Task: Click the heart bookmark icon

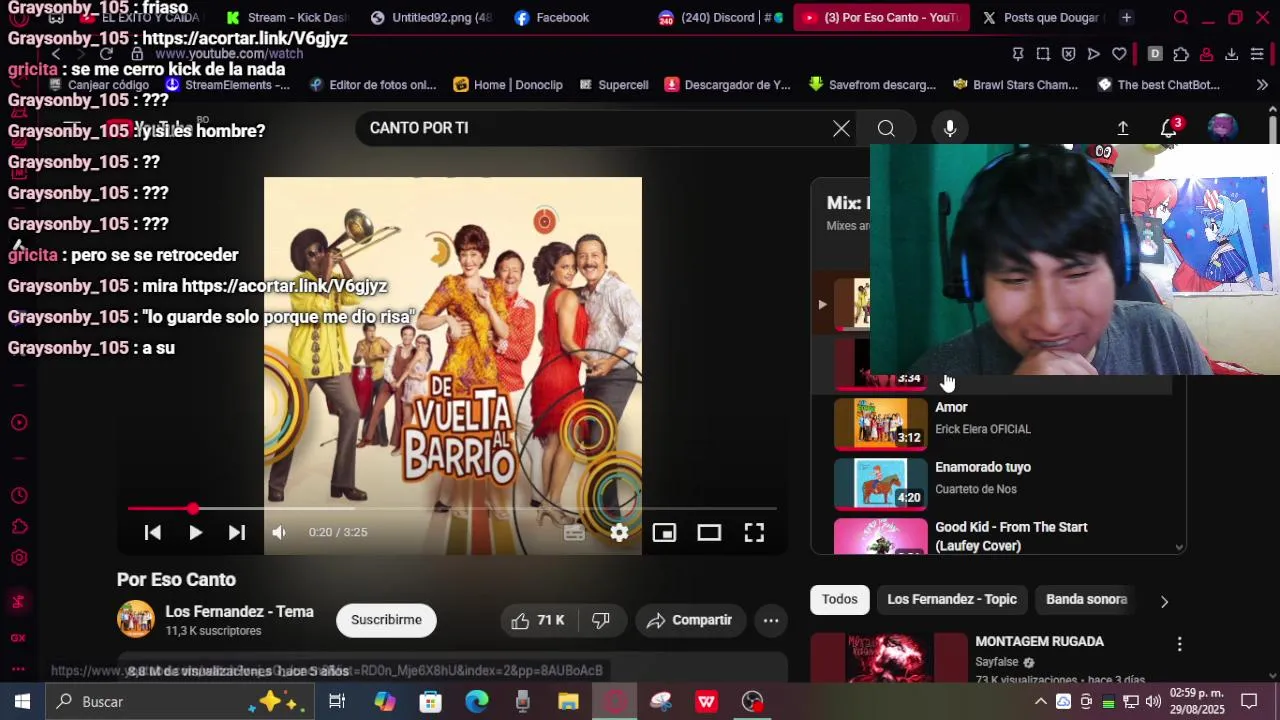Action: pos(1119,54)
